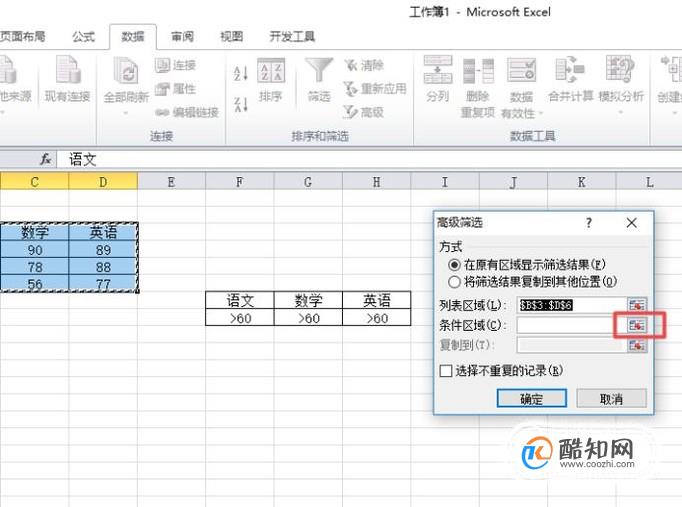Click the help question mark in dialog
This screenshot has height=507, width=682.
[x=588, y=223]
